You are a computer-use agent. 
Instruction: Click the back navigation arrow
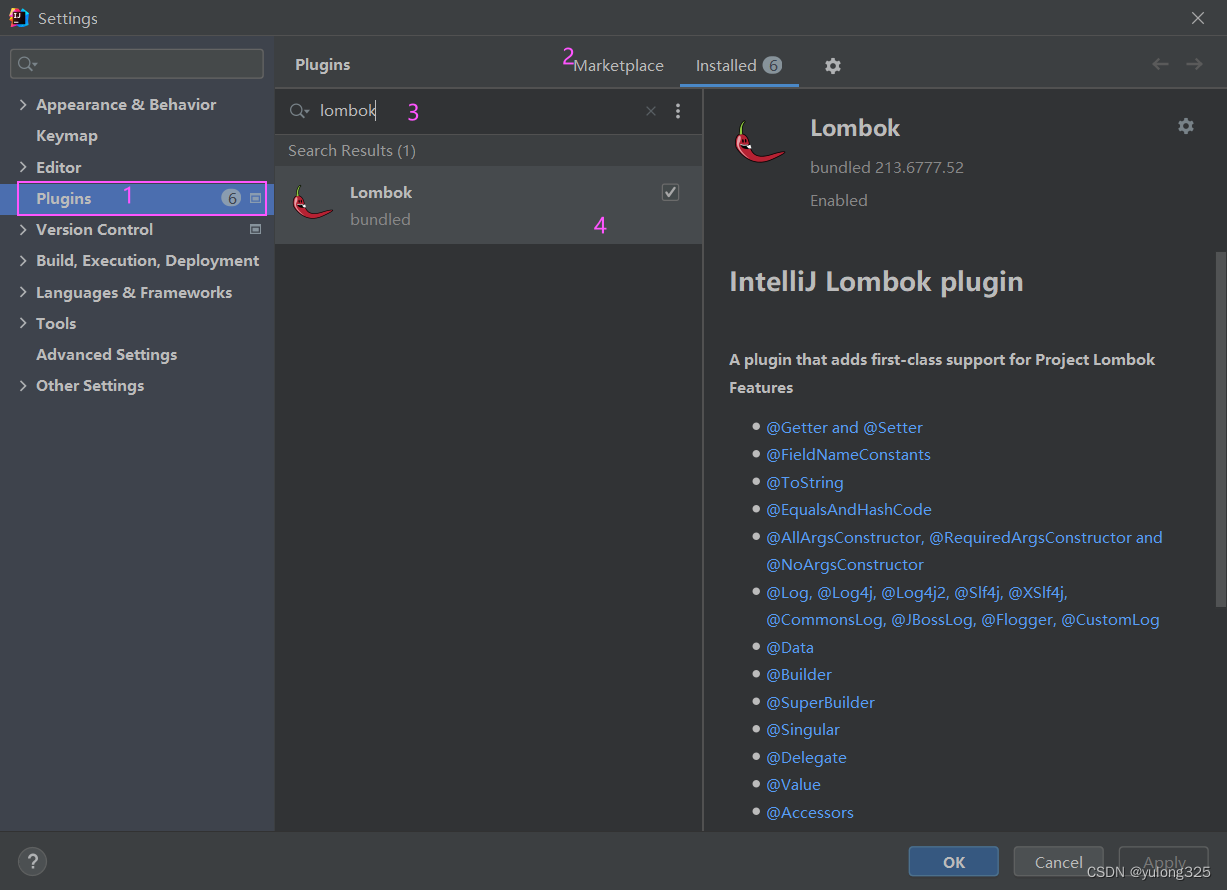coord(1160,65)
